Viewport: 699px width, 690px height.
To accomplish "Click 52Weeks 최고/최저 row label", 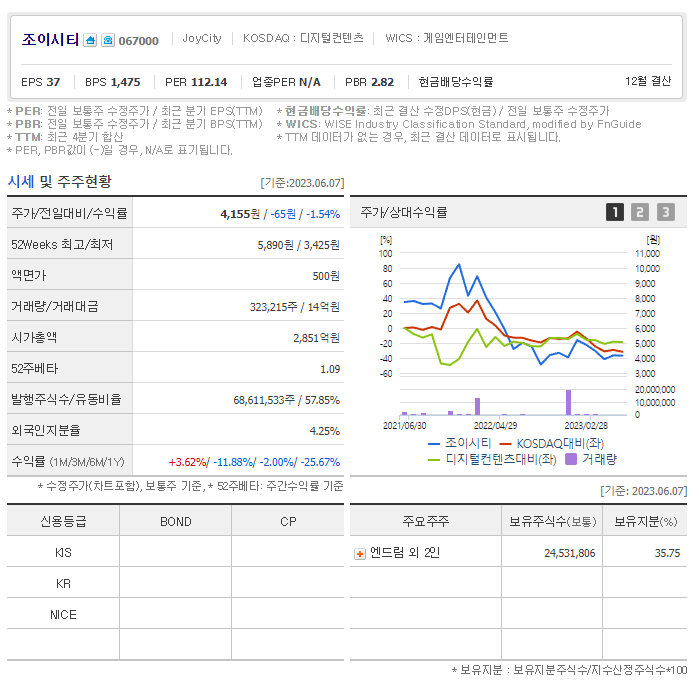I will pos(62,244).
